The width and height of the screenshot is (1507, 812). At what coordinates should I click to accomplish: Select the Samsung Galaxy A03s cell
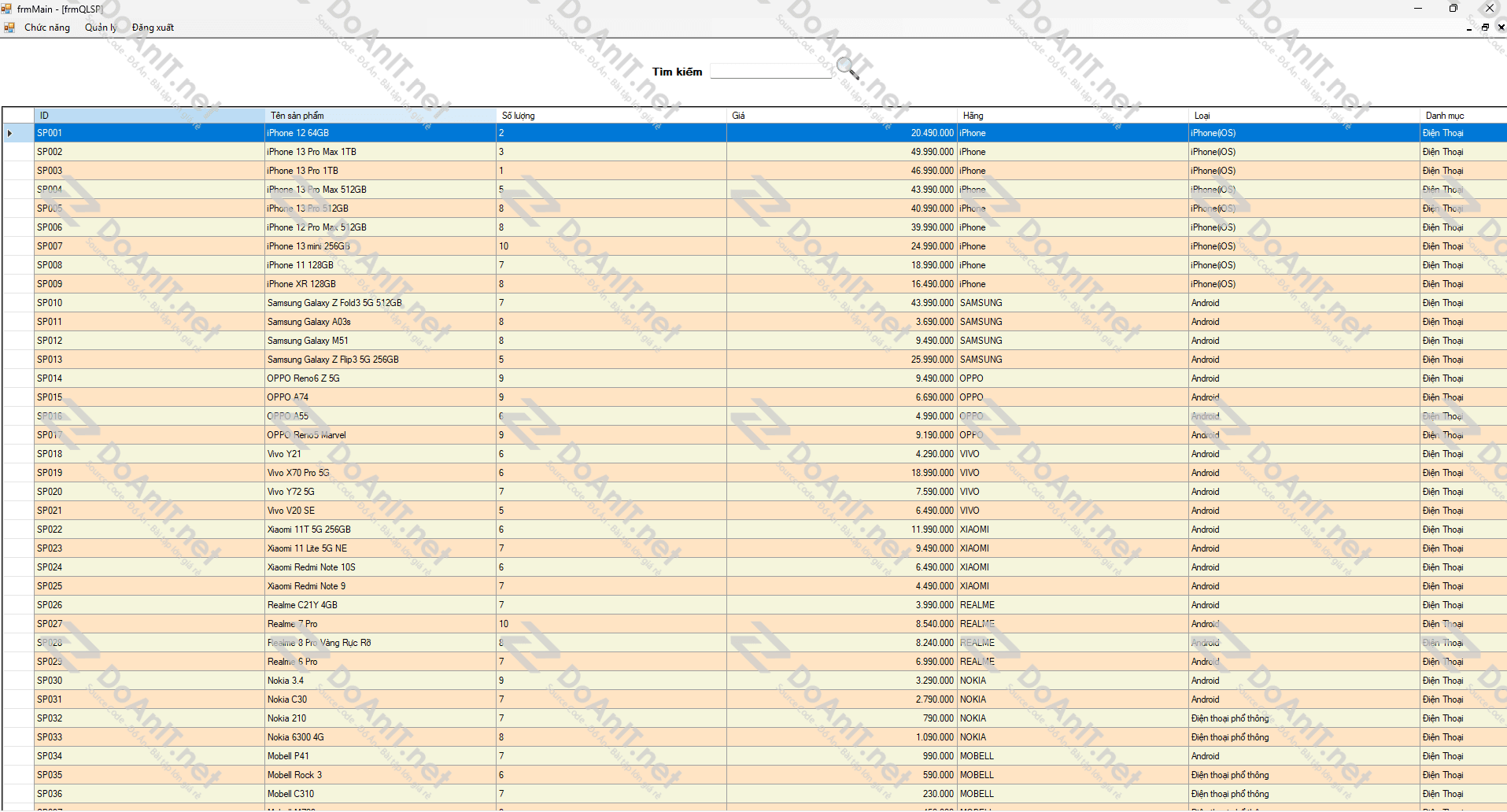tap(381, 322)
